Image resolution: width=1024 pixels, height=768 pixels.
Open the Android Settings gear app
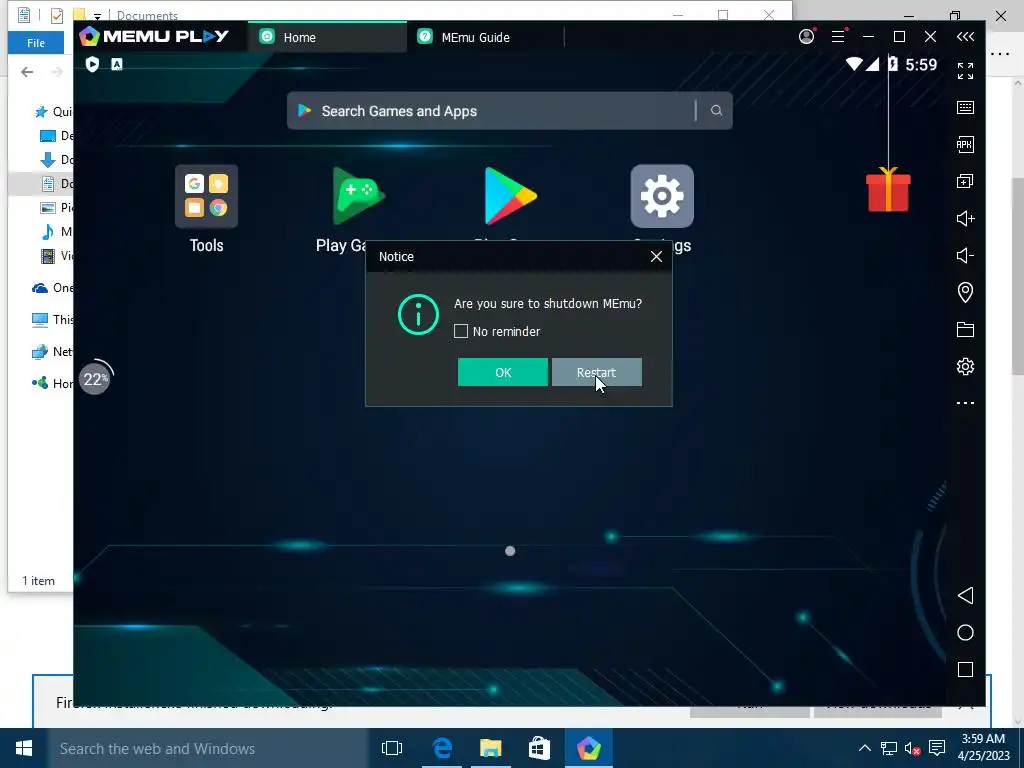coord(662,196)
